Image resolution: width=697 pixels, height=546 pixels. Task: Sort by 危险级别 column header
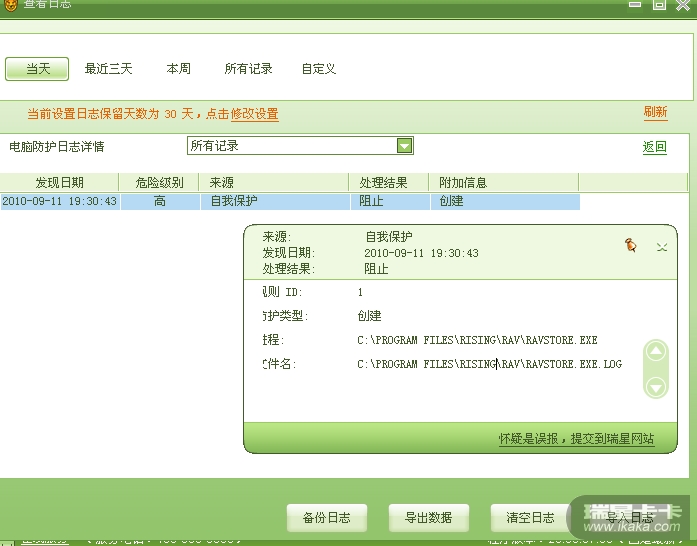click(159, 182)
